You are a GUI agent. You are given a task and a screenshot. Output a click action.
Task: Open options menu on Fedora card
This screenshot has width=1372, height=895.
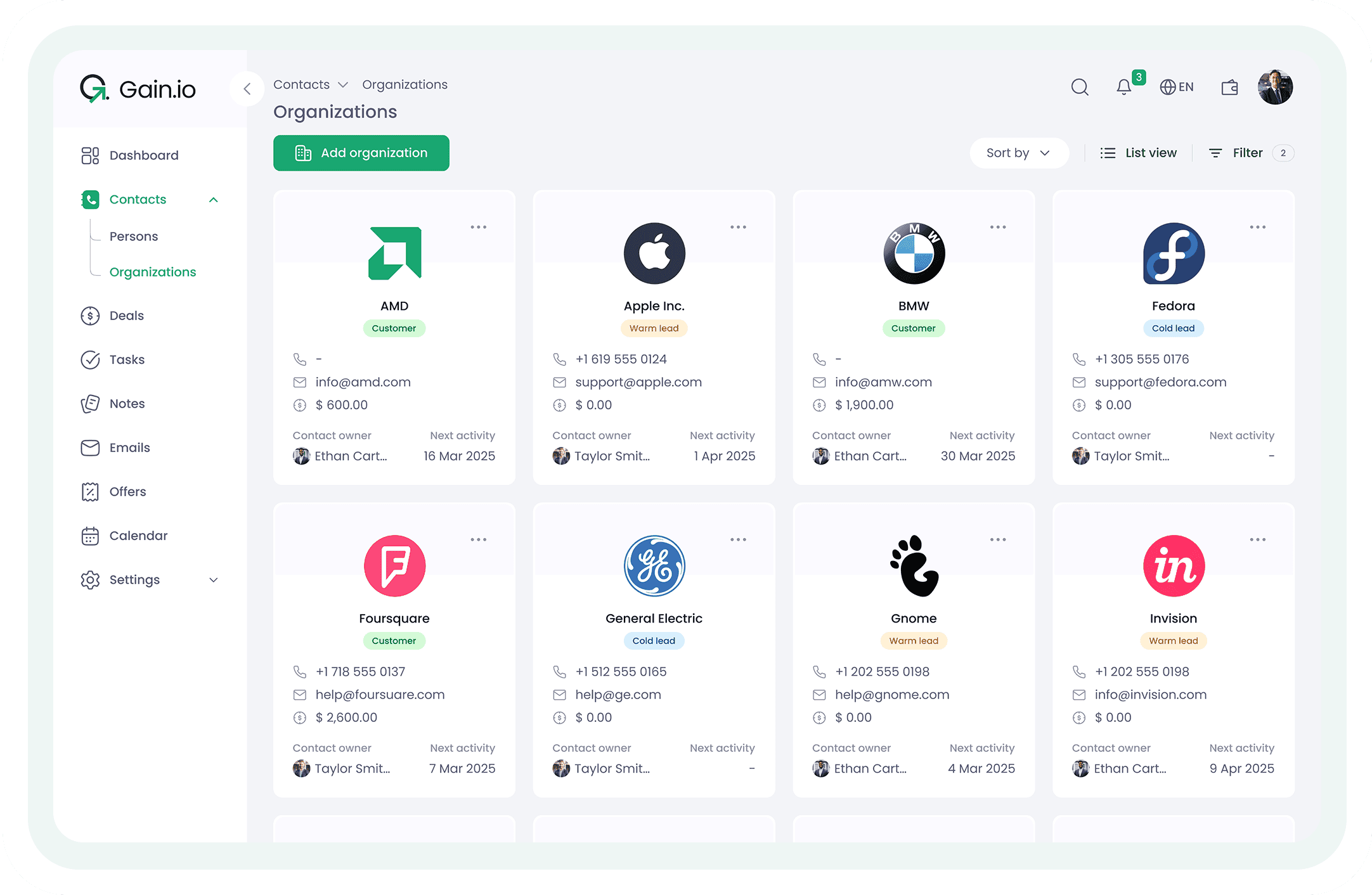1258,226
